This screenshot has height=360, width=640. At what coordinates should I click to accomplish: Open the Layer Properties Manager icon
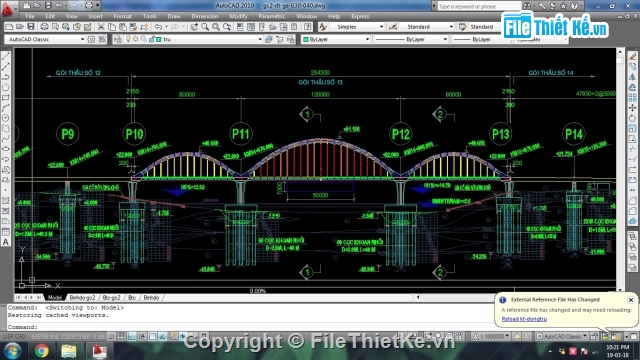118,39
